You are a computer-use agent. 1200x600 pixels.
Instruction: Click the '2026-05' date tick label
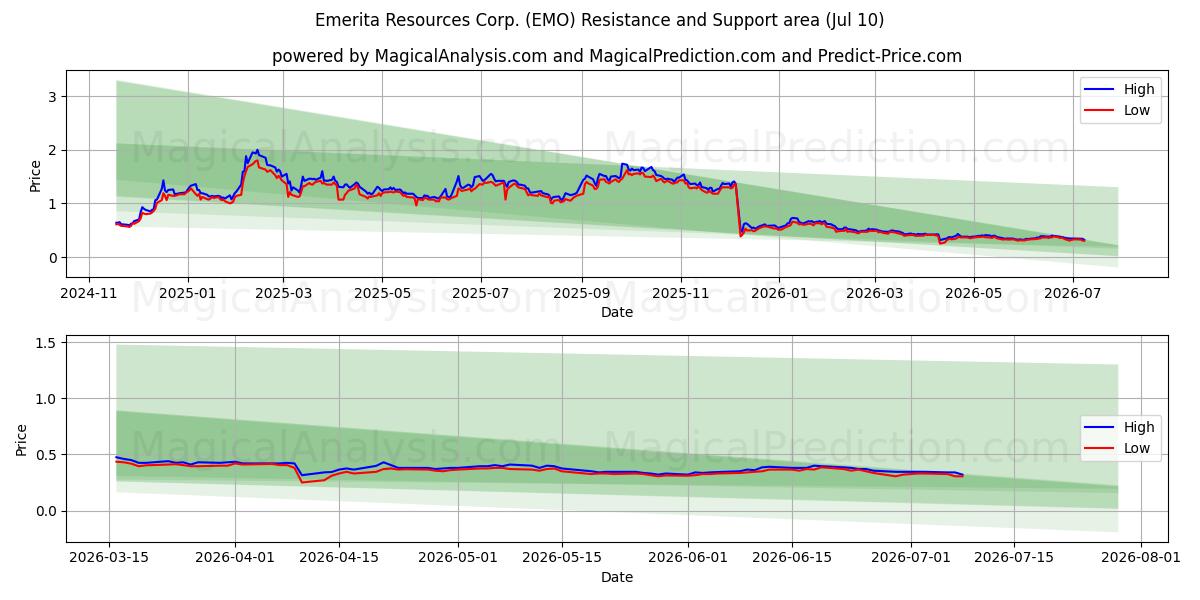[x=974, y=293]
